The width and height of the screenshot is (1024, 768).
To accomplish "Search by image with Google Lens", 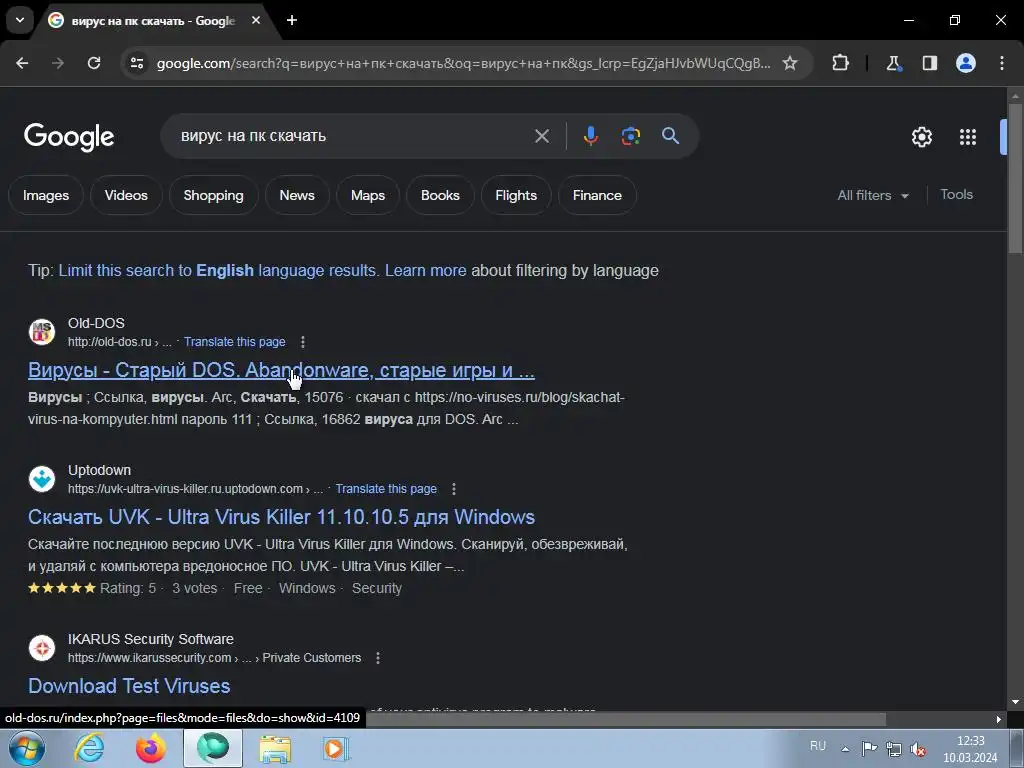I will click(630, 136).
